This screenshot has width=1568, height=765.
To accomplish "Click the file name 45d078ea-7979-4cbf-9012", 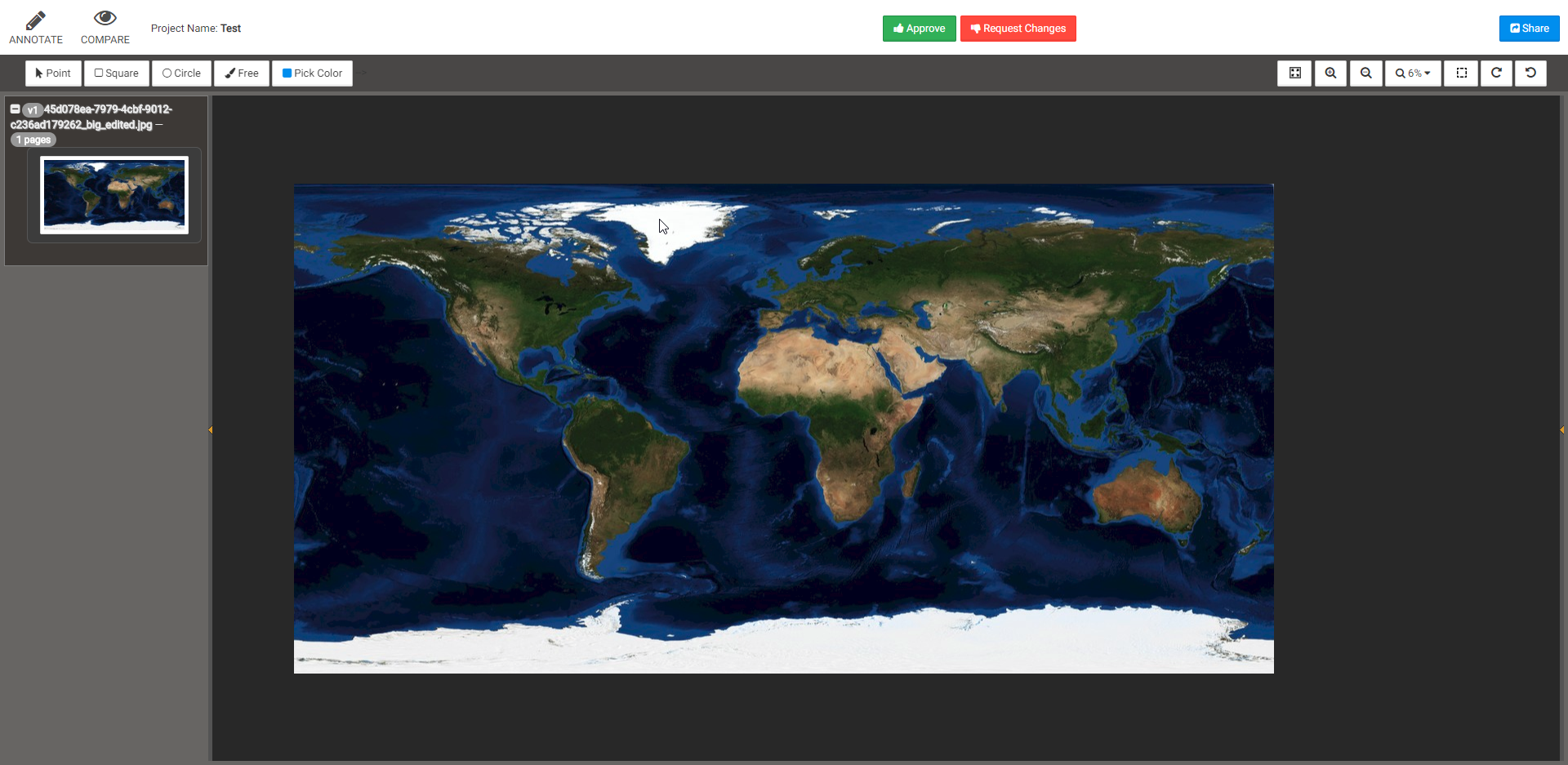I will click(x=91, y=117).
